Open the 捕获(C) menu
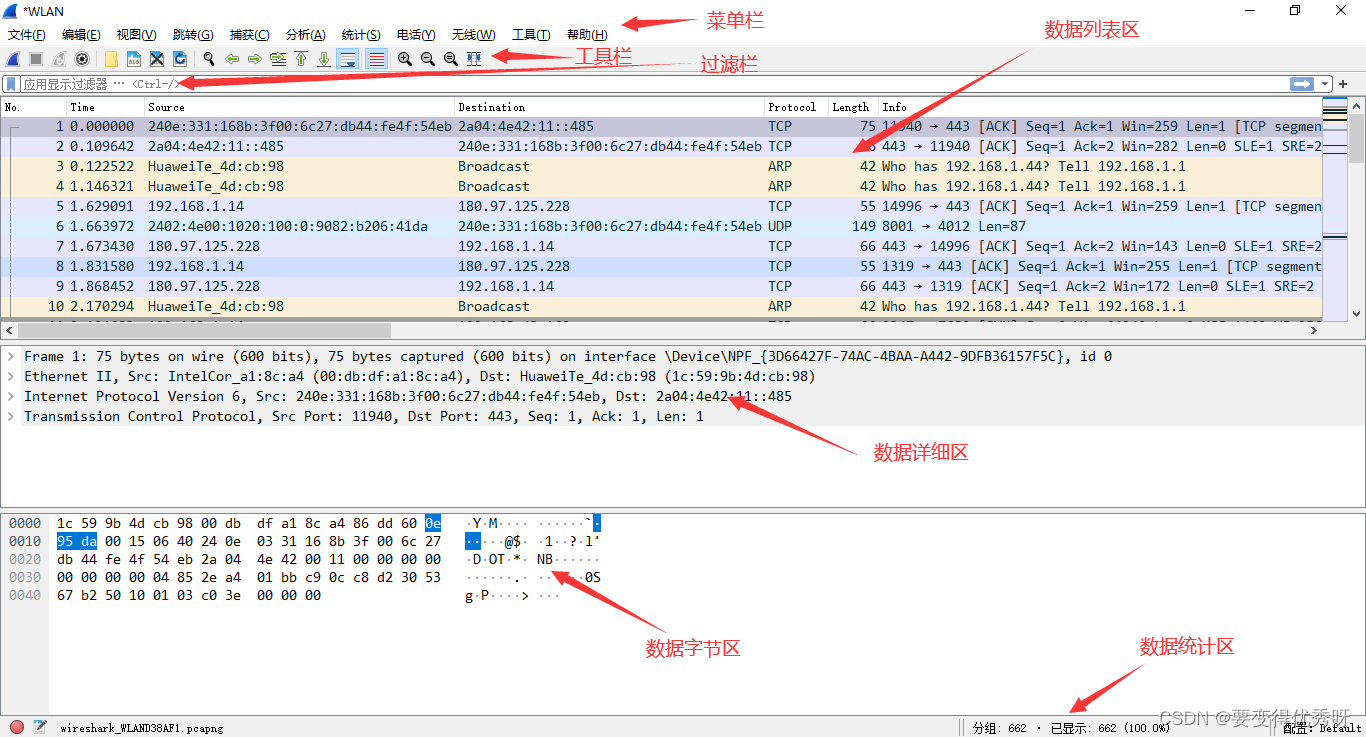The height and width of the screenshot is (737, 1366). (x=249, y=35)
